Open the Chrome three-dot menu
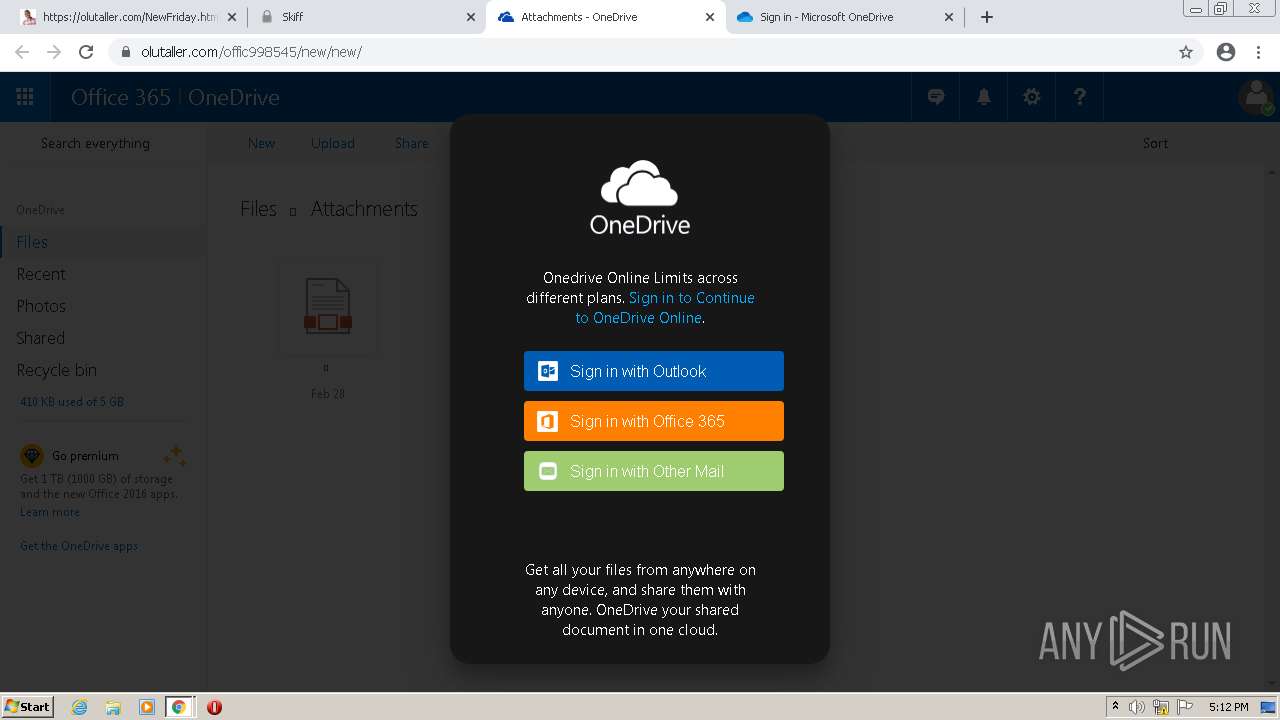The height and width of the screenshot is (720, 1280). (x=1258, y=52)
